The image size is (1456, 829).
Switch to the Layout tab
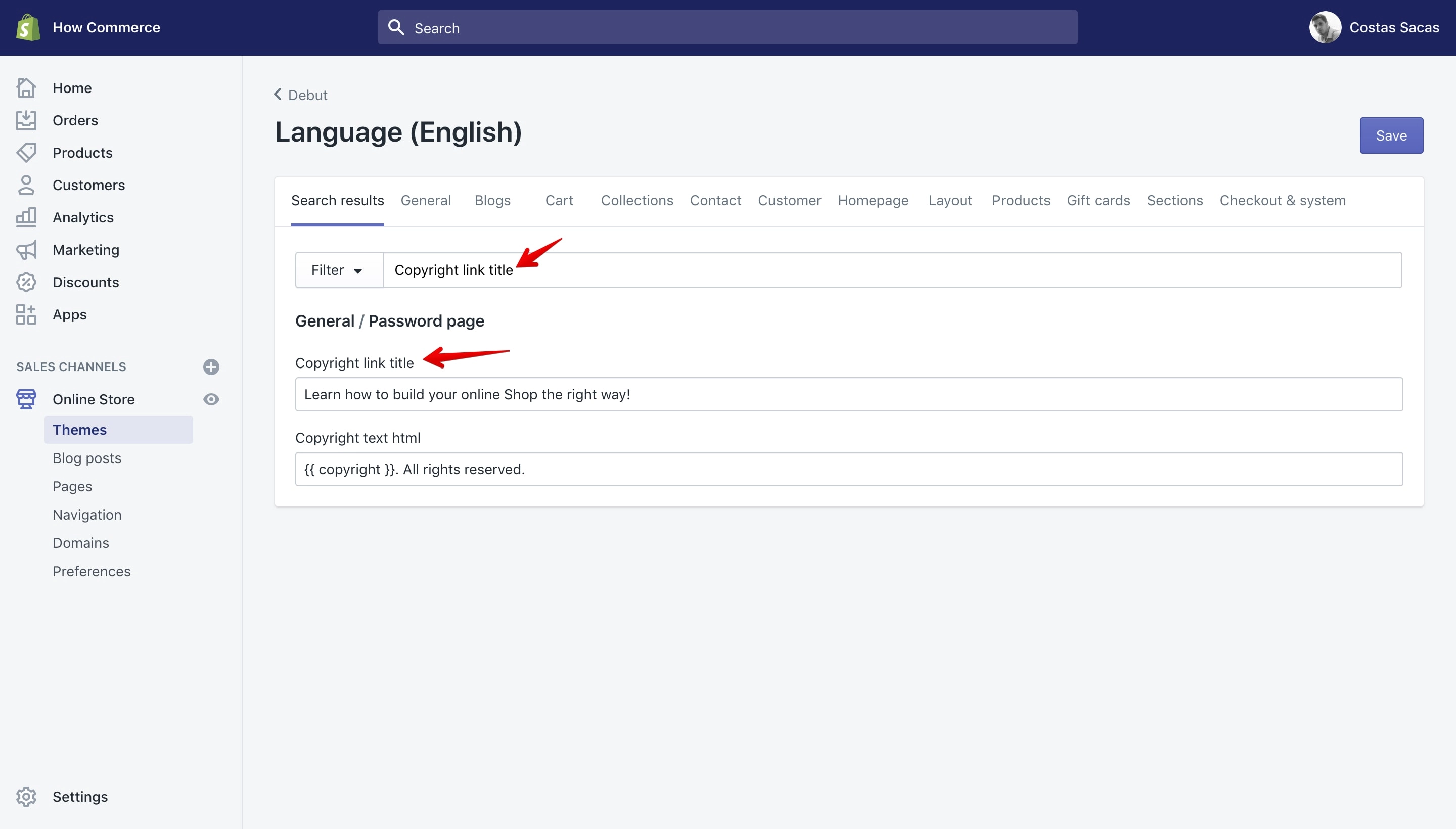click(950, 200)
